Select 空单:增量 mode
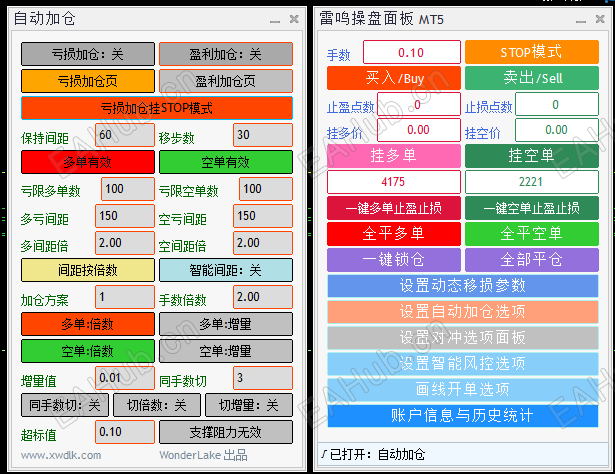The image size is (615, 474). pos(226,351)
